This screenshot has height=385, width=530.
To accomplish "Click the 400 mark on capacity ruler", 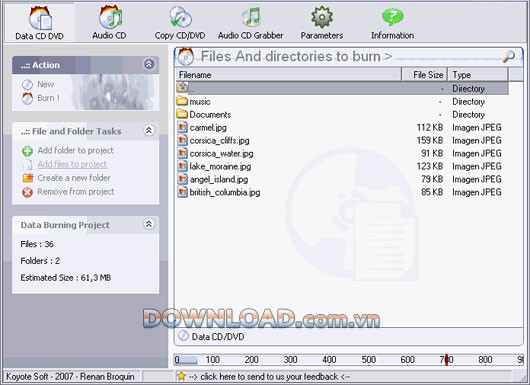I will click(x=329, y=360).
